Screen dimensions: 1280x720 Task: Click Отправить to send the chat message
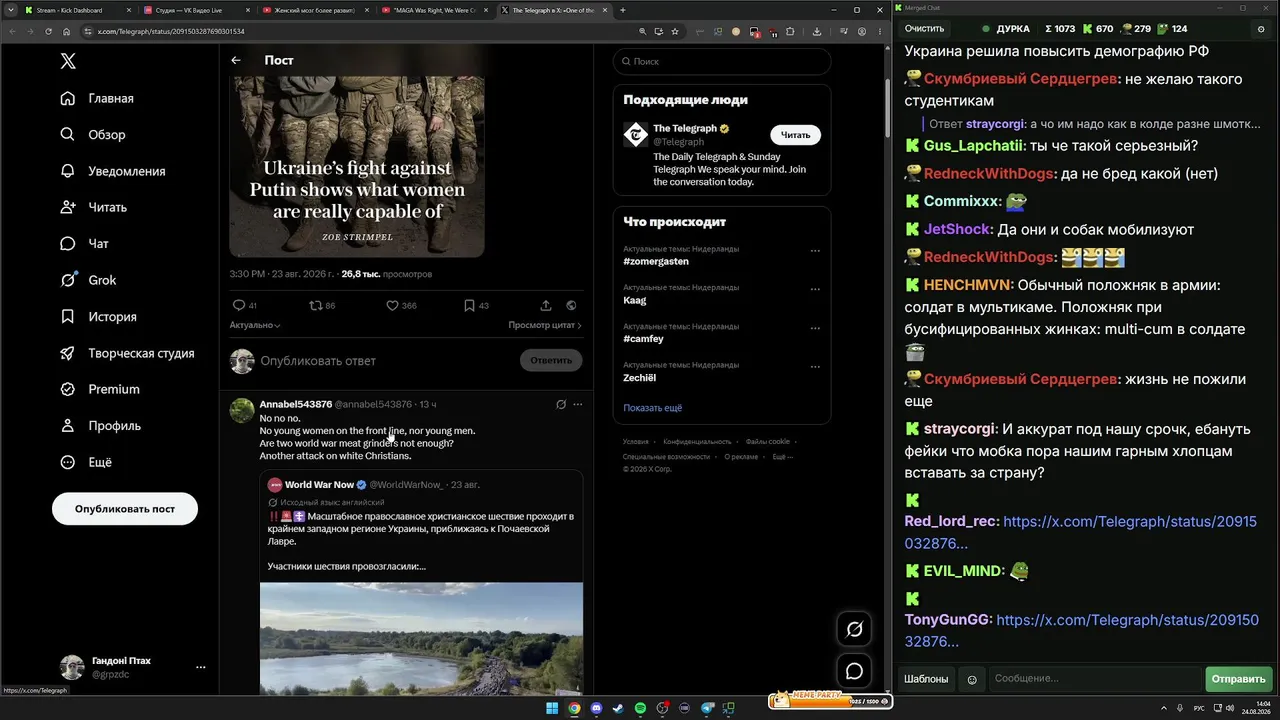pyautogui.click(x=1238, y=679)
